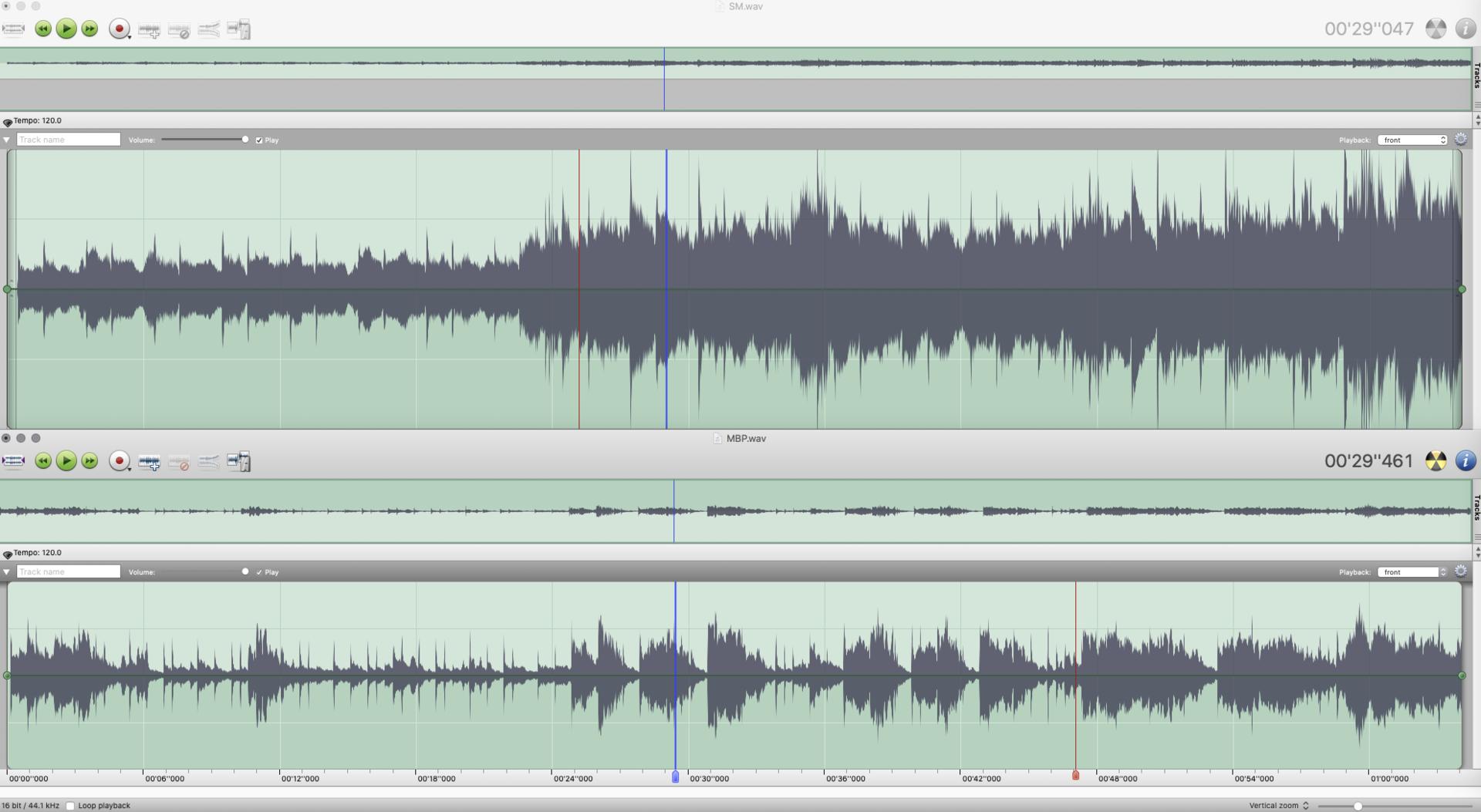
Task: Fast-forward in the MBP.wav window
Action: coord(89,461)
